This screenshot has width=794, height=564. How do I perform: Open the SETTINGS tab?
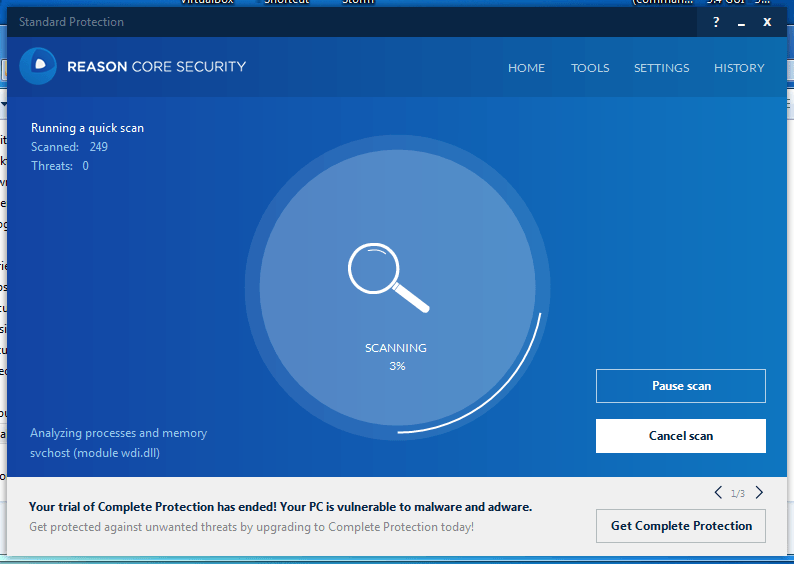(661, 68)
